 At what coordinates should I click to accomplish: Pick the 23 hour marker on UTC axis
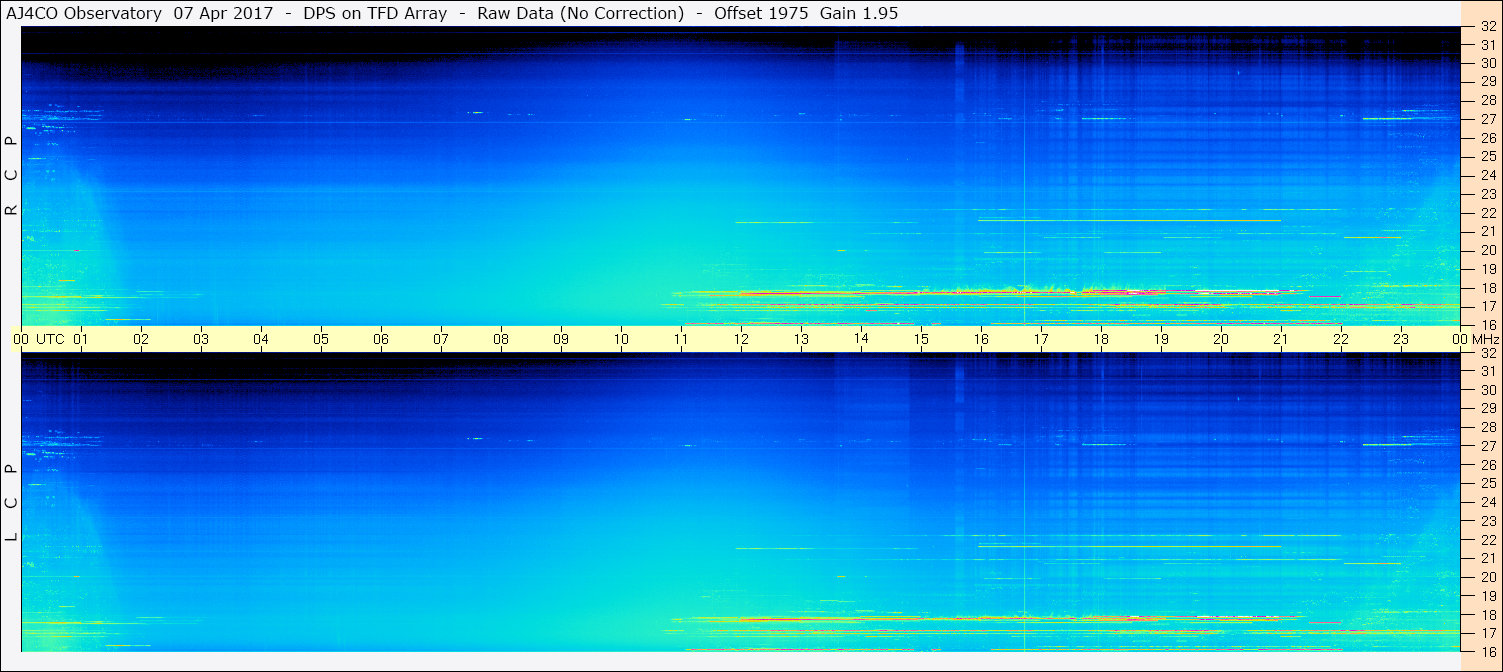(1401, 339)
